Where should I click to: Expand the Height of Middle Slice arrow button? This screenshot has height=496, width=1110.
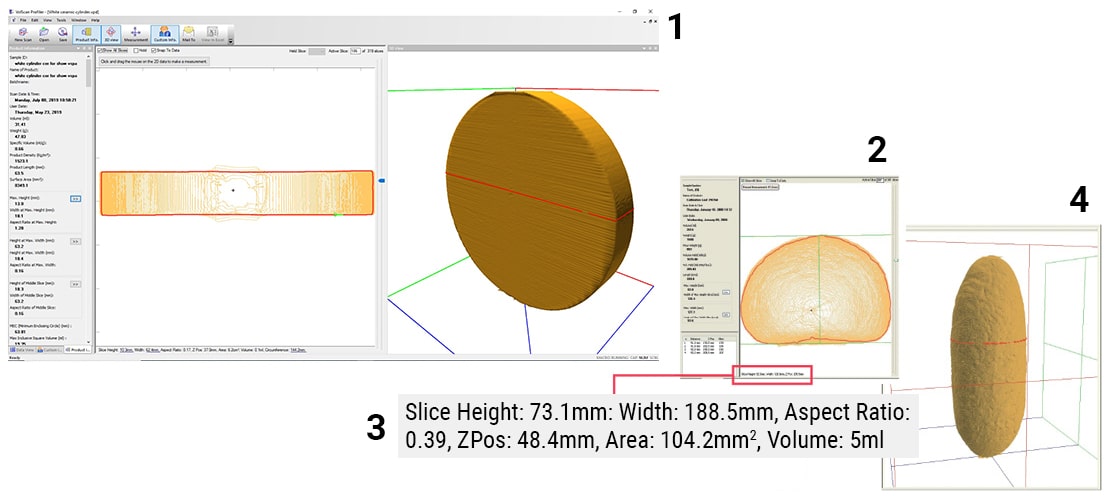pos(75,283)
